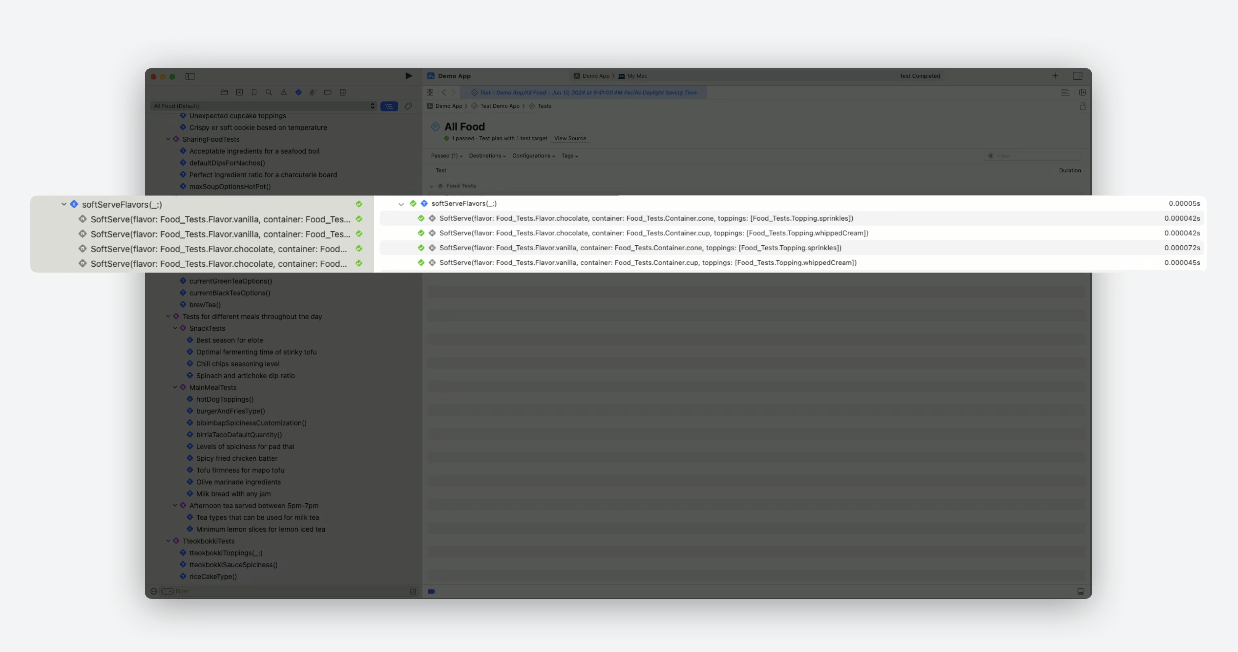Collapse Food Tests group in report
1238x652 pixels.
[x=432, y=186]
